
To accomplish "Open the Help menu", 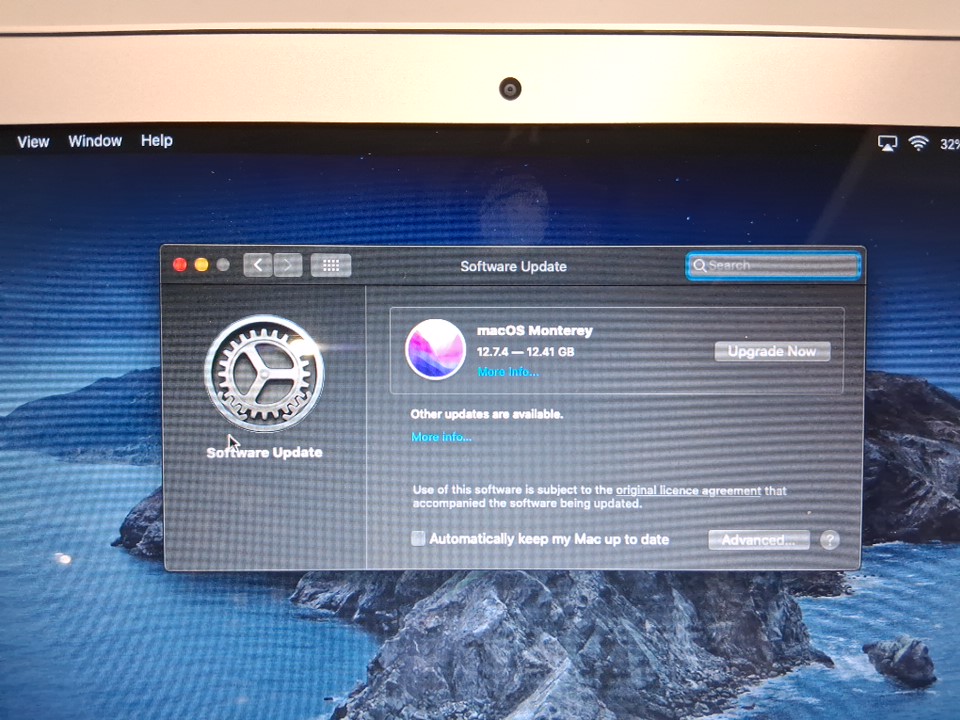I will click(156, 141).
